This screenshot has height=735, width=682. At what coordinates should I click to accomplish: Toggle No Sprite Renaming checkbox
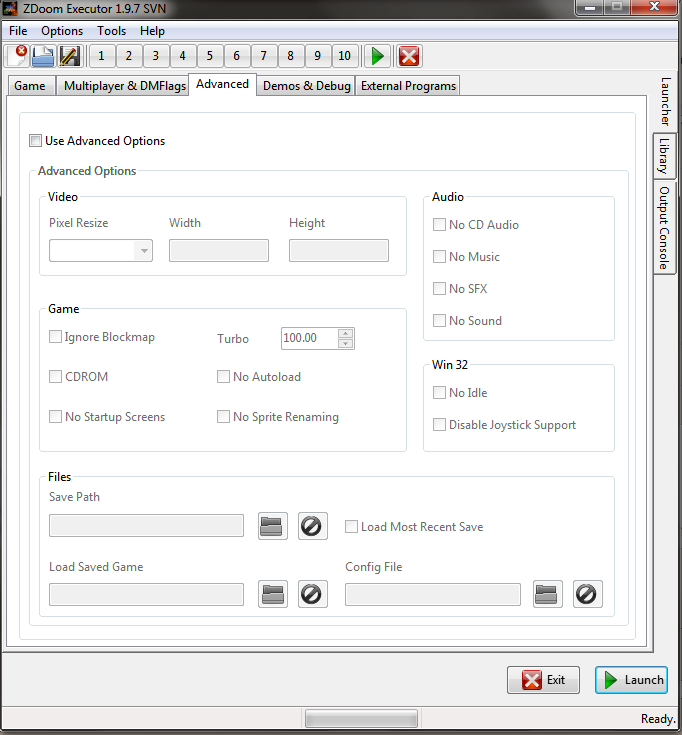[x=223, y=416]
